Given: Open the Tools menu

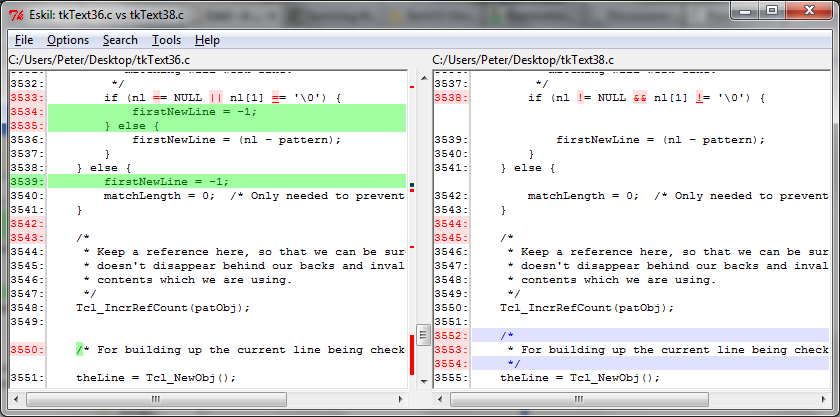Looking at the screenshot, I should pos(166,40).
